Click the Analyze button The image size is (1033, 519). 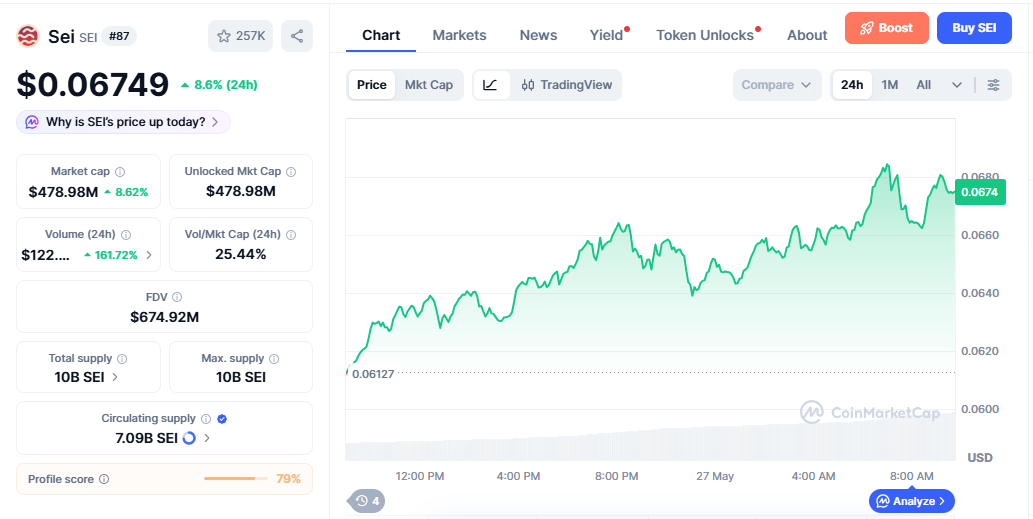[x=912, y=501]
